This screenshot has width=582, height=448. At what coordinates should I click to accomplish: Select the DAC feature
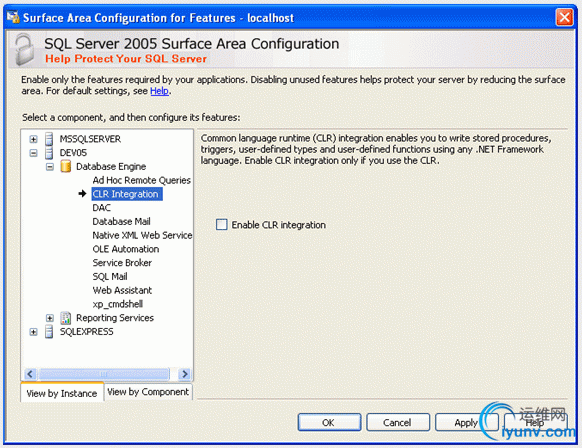[x=102, y=208]
